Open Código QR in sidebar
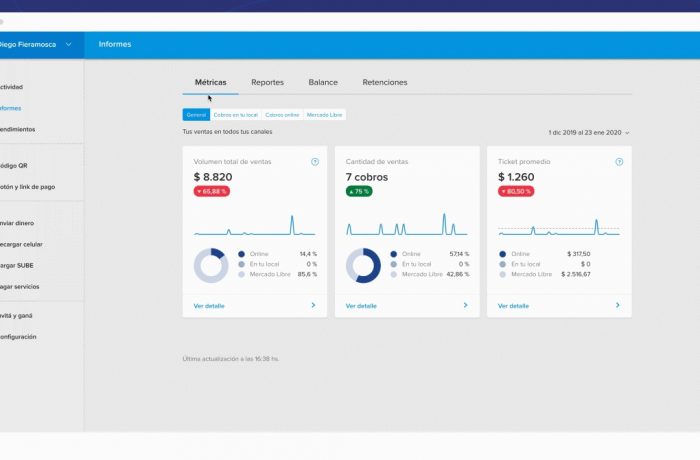Viewport: 700px width, 460px height. (x=14, y=166)
